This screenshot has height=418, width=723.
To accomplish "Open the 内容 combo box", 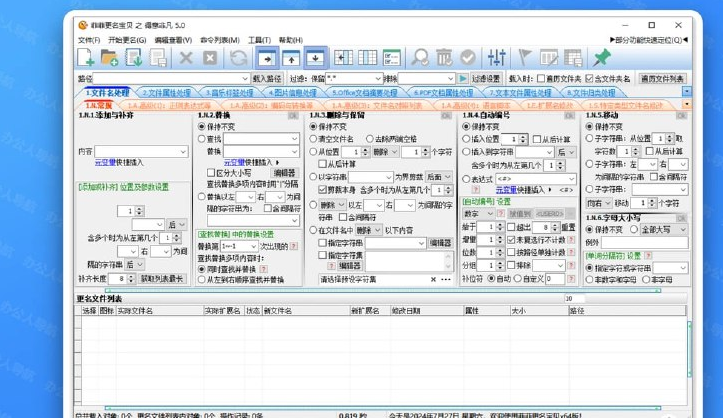I will pyautogui.click(x=183, y=152).
